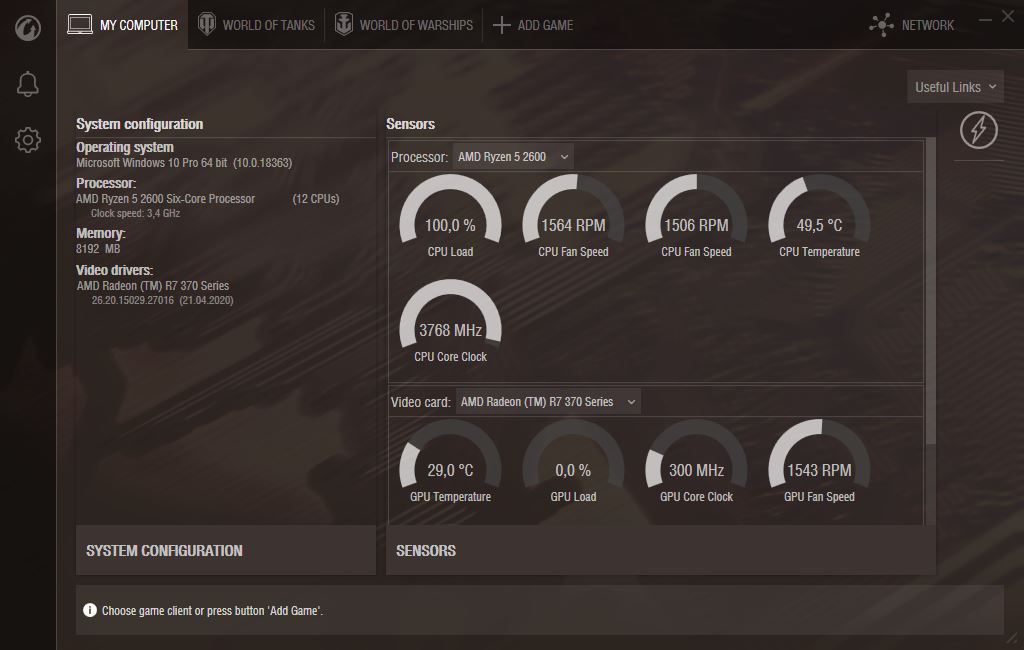
Task: Click 'AMD Radeon (TM) R7 370 Series' driver text
Action: (x=153, y=285)
